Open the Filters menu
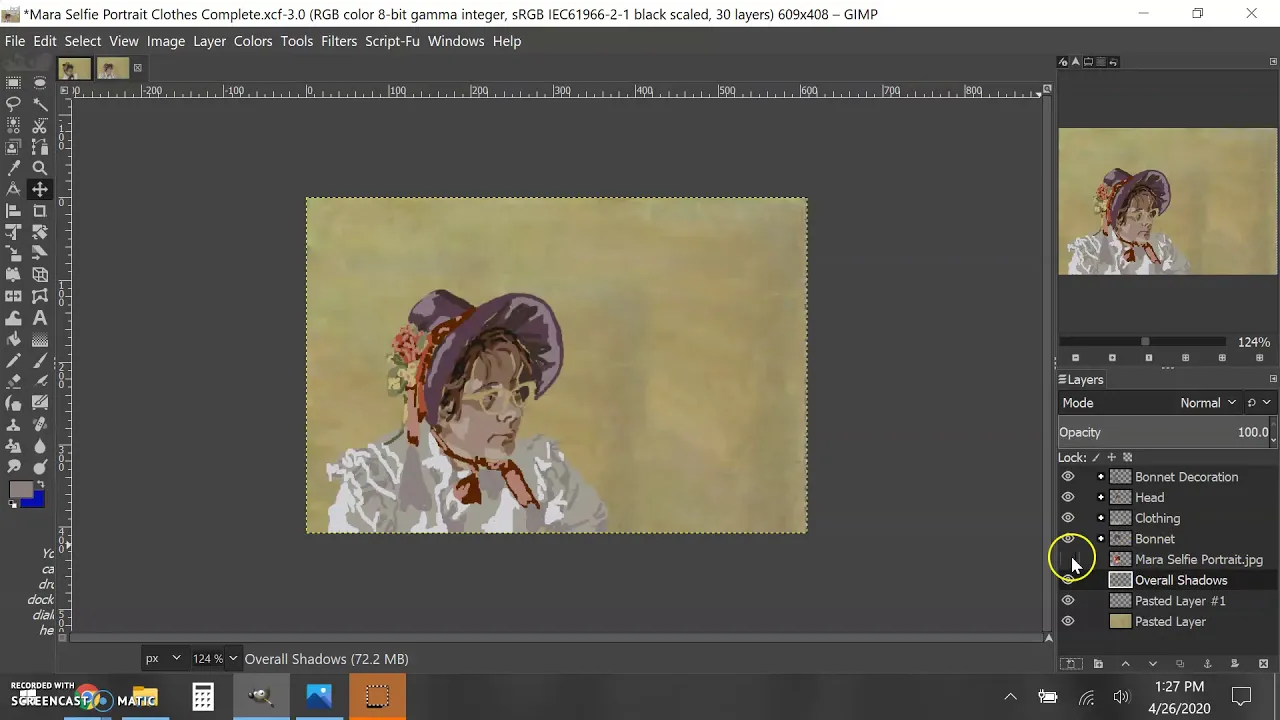The width and height of the screenshot is (1280, 720). [339, 41]
